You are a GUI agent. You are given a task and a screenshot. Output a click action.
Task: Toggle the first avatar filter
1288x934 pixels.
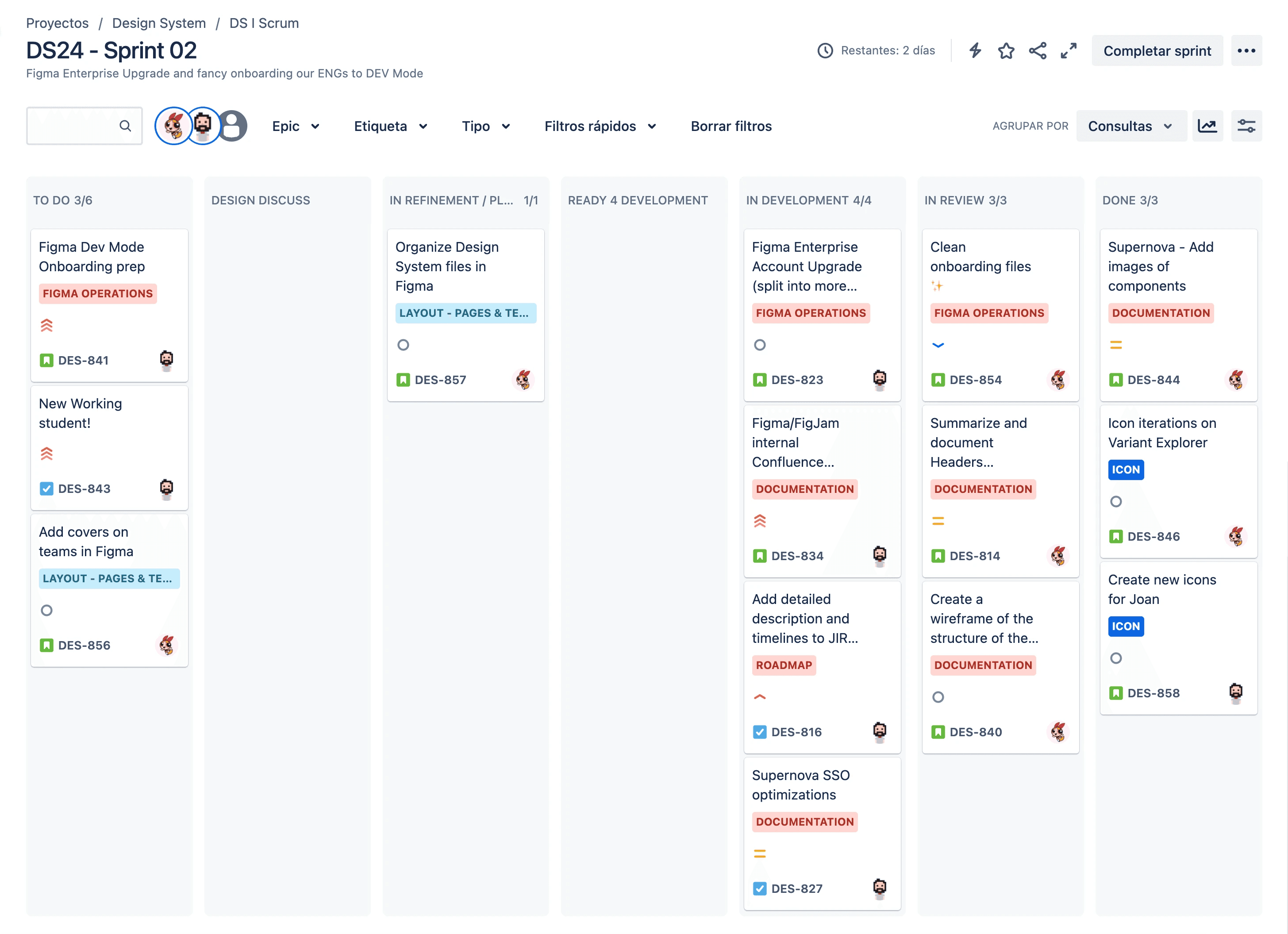pos(173,126)
